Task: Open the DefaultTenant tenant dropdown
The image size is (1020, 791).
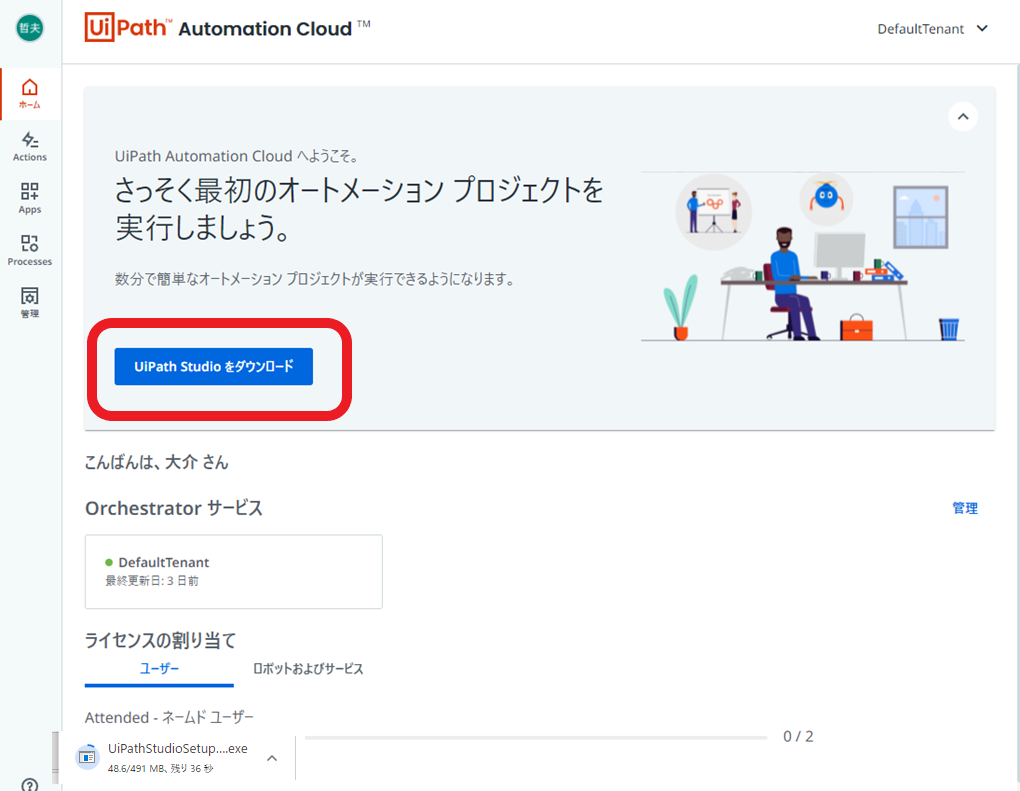Action: coord(932,29)
